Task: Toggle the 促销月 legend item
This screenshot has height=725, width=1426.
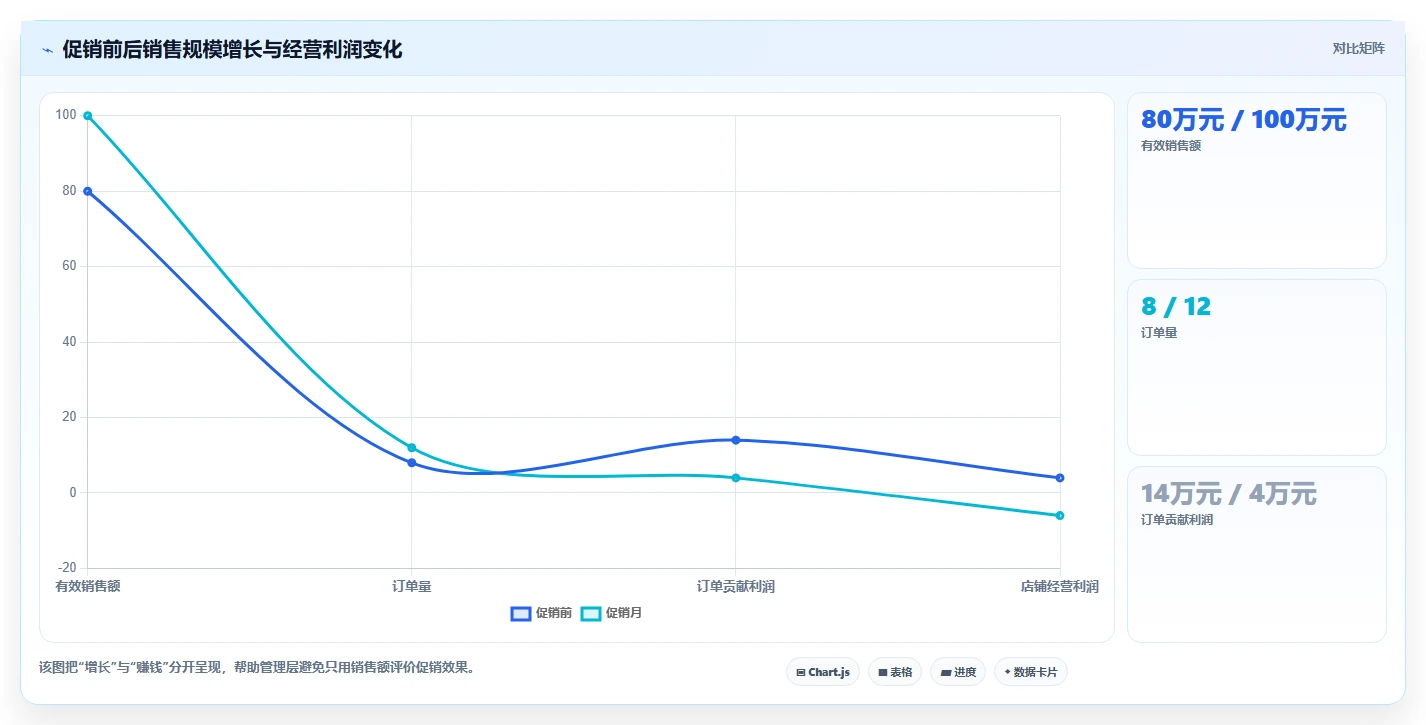Action: pos(611,613)
